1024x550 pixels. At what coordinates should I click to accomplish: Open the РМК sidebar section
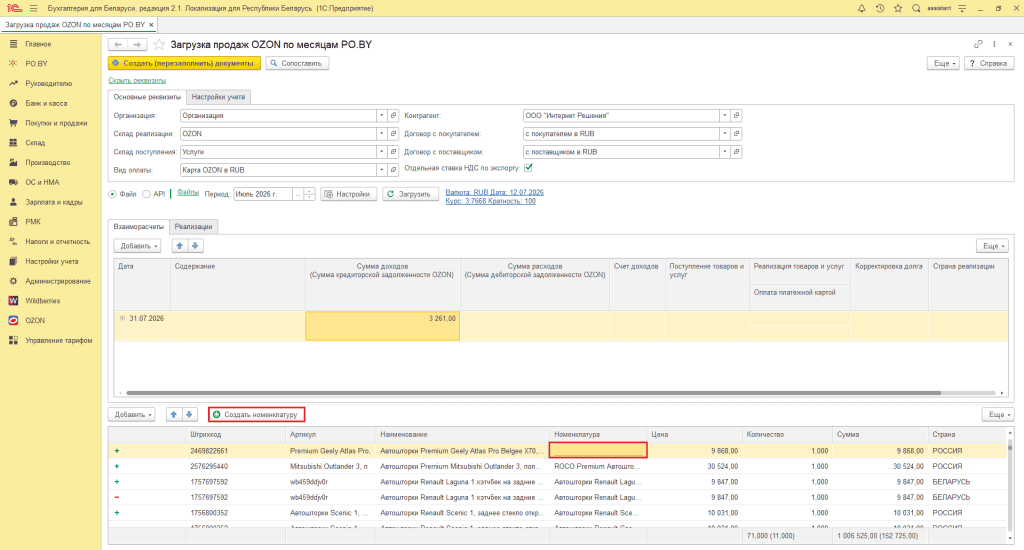pyautogui.click(x=33, y=221)
